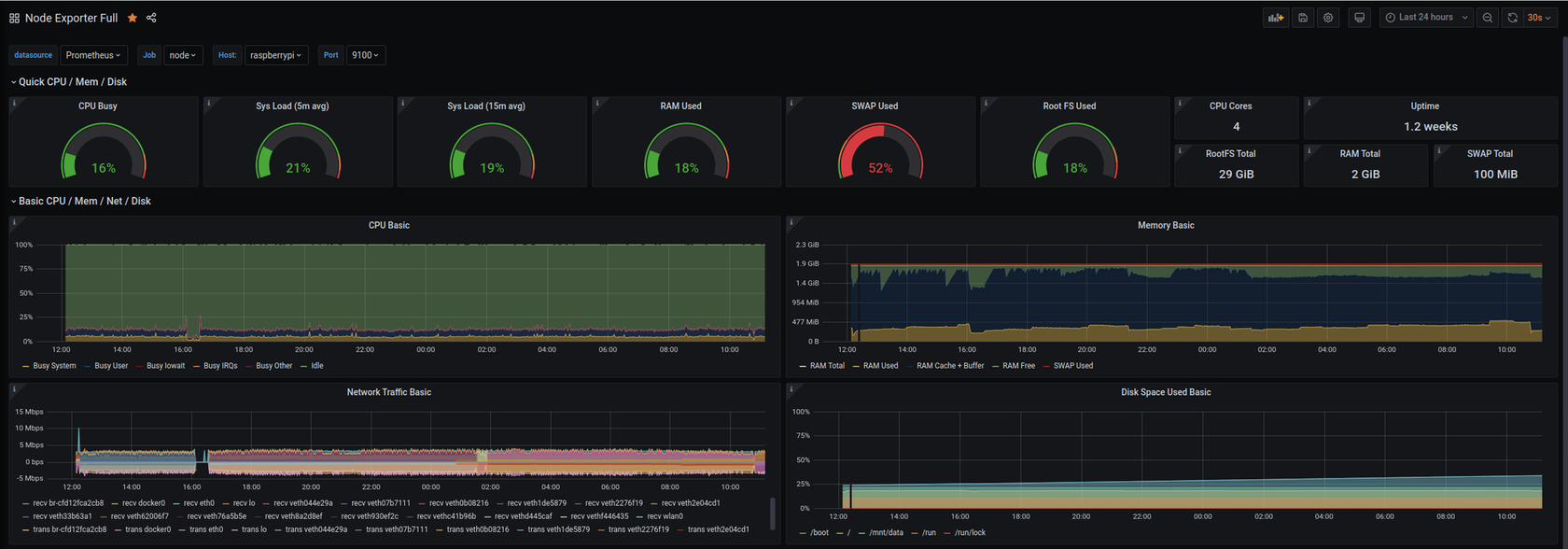Click the info icon on RAM Total panel

tap(1309, 150)
